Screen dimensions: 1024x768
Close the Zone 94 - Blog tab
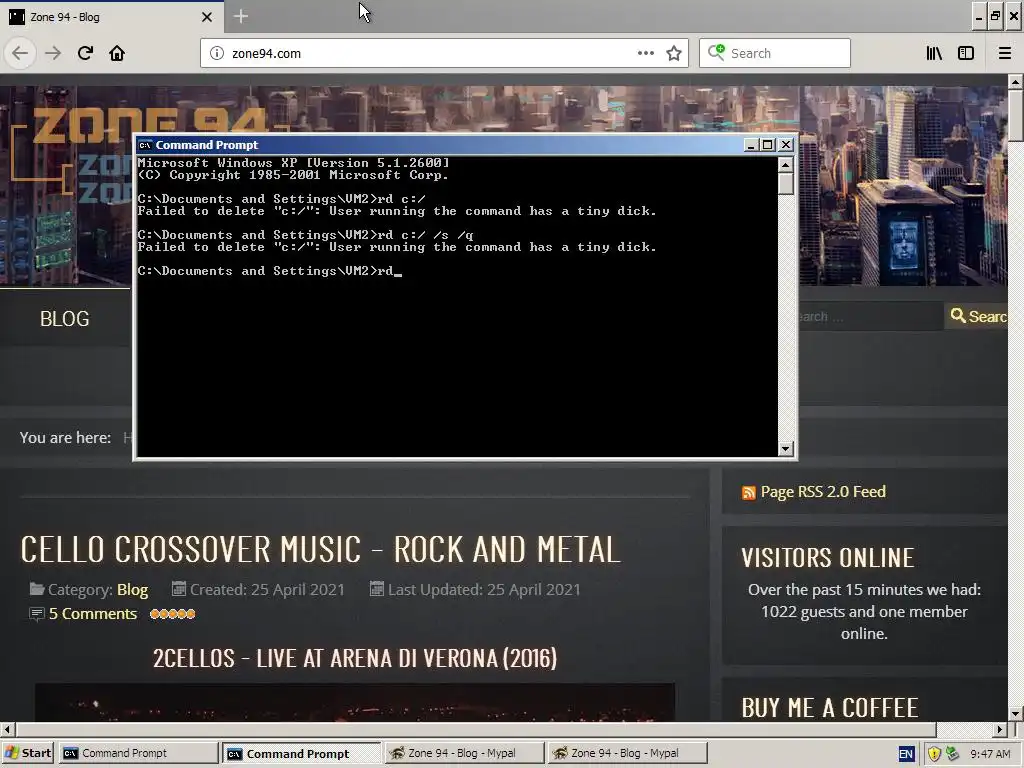207,17
